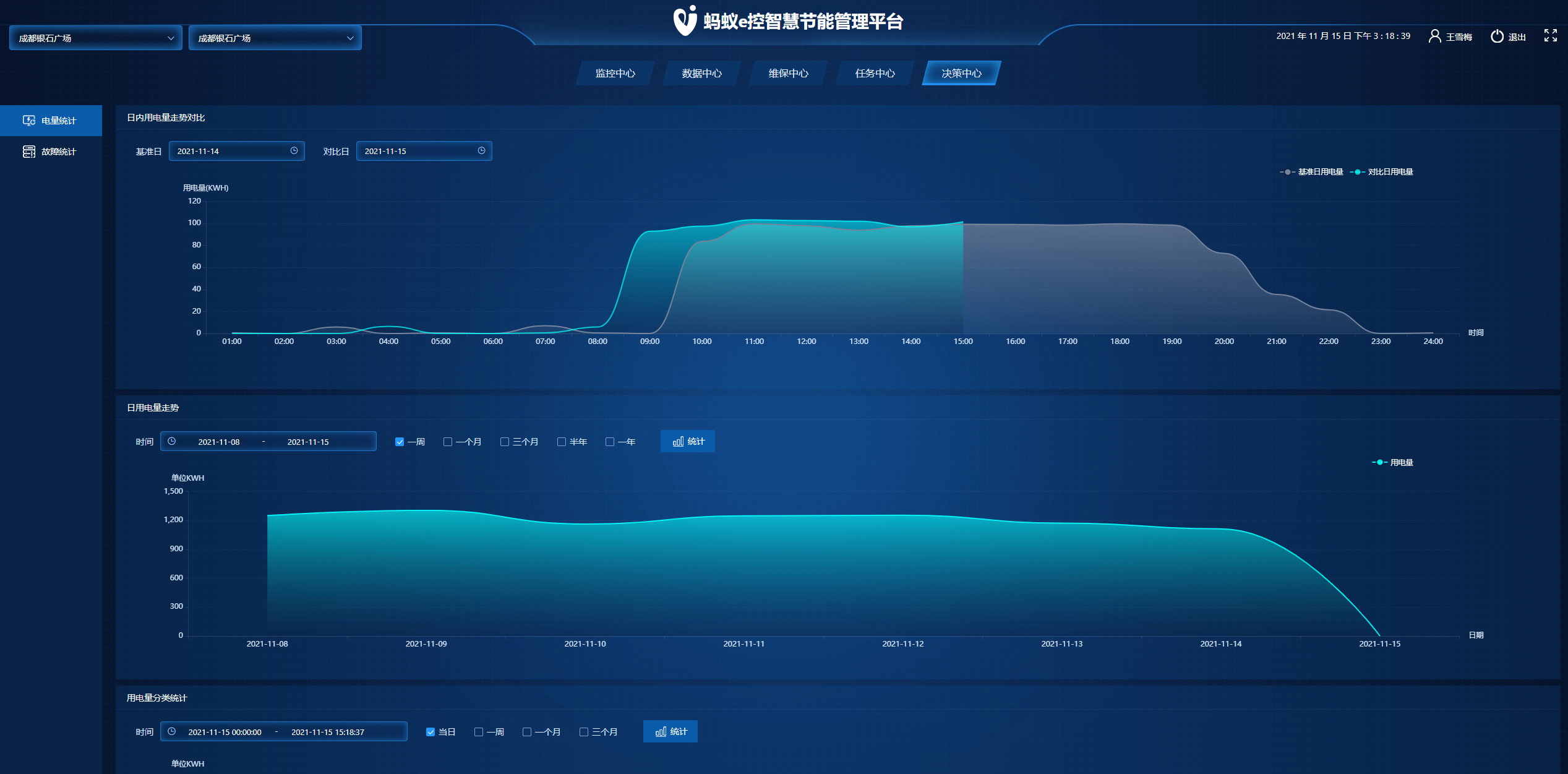This screenshot has width=1568, height=774.
Task: Click end time 2021-11-15 15:18:37 field
Action: [x=328, y=732]
